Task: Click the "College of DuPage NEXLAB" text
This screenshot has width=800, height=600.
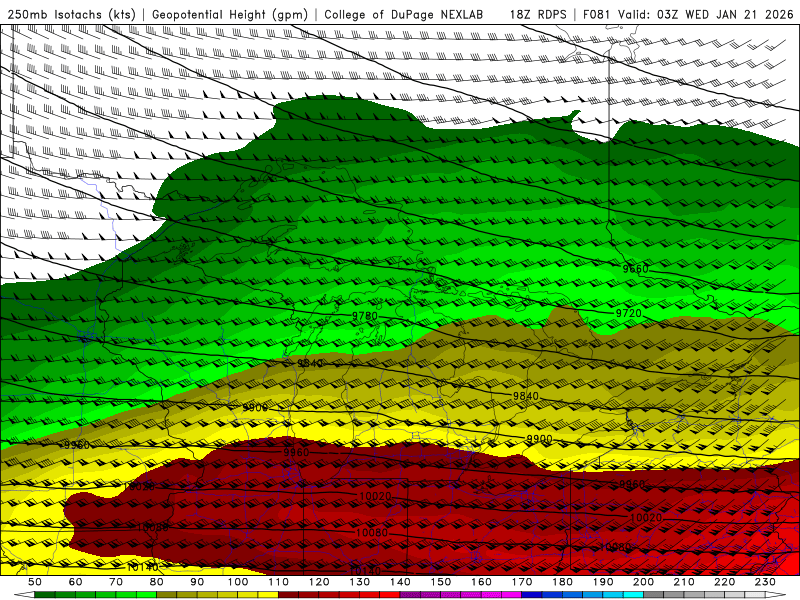Action: pyautogui.click(x=404, y=14)
